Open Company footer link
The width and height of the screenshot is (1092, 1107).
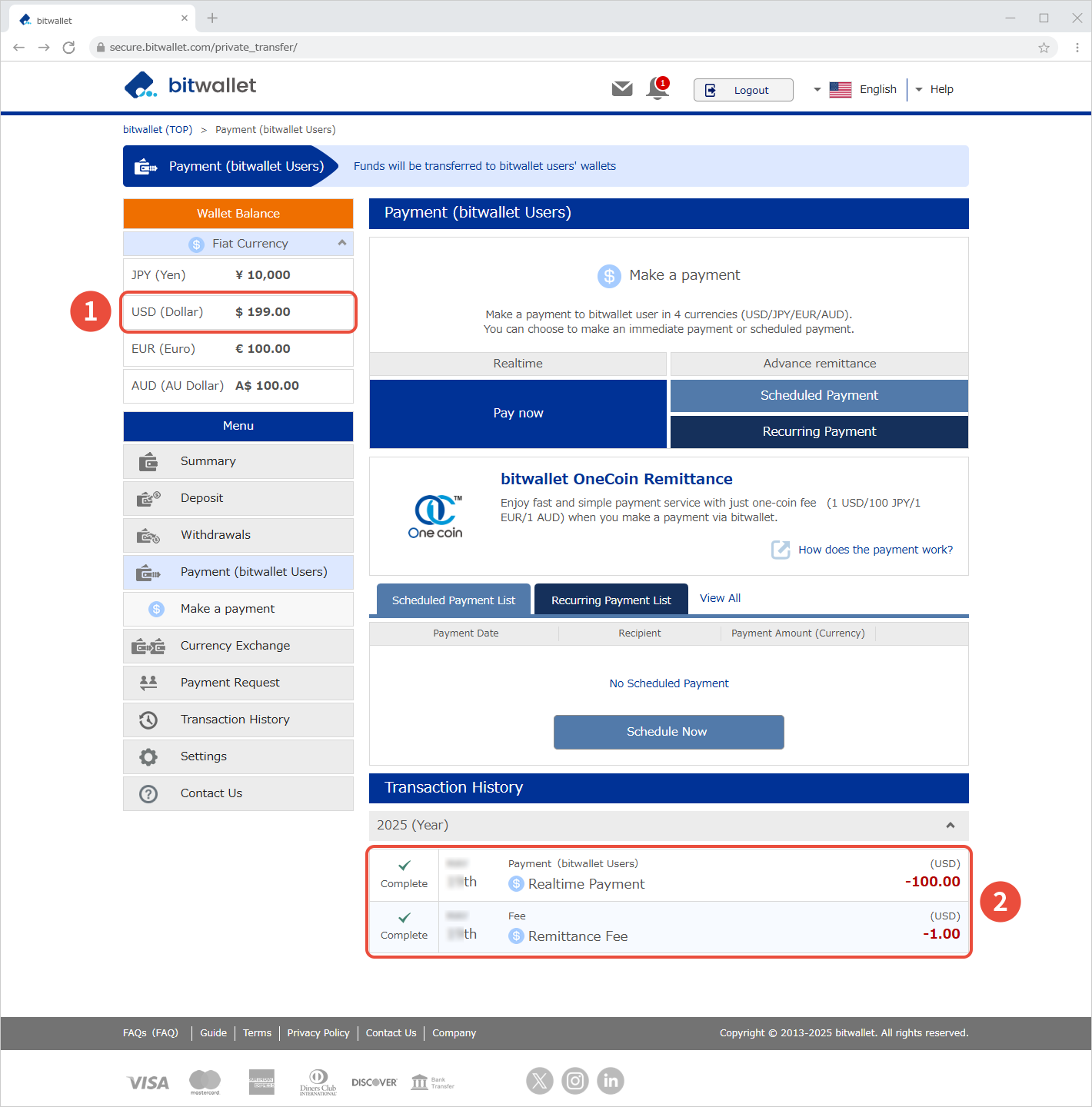pyautogui.click(x=454, y=1033)
